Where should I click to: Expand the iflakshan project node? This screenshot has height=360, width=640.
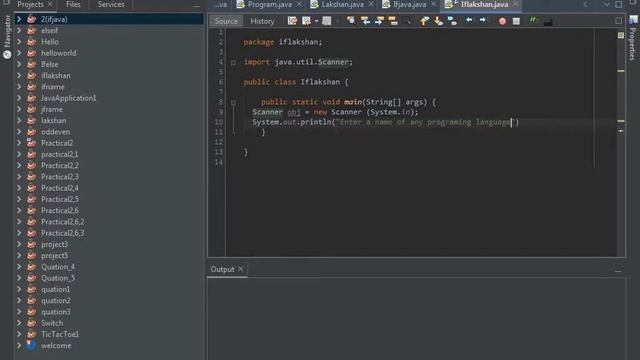point(19,76)
